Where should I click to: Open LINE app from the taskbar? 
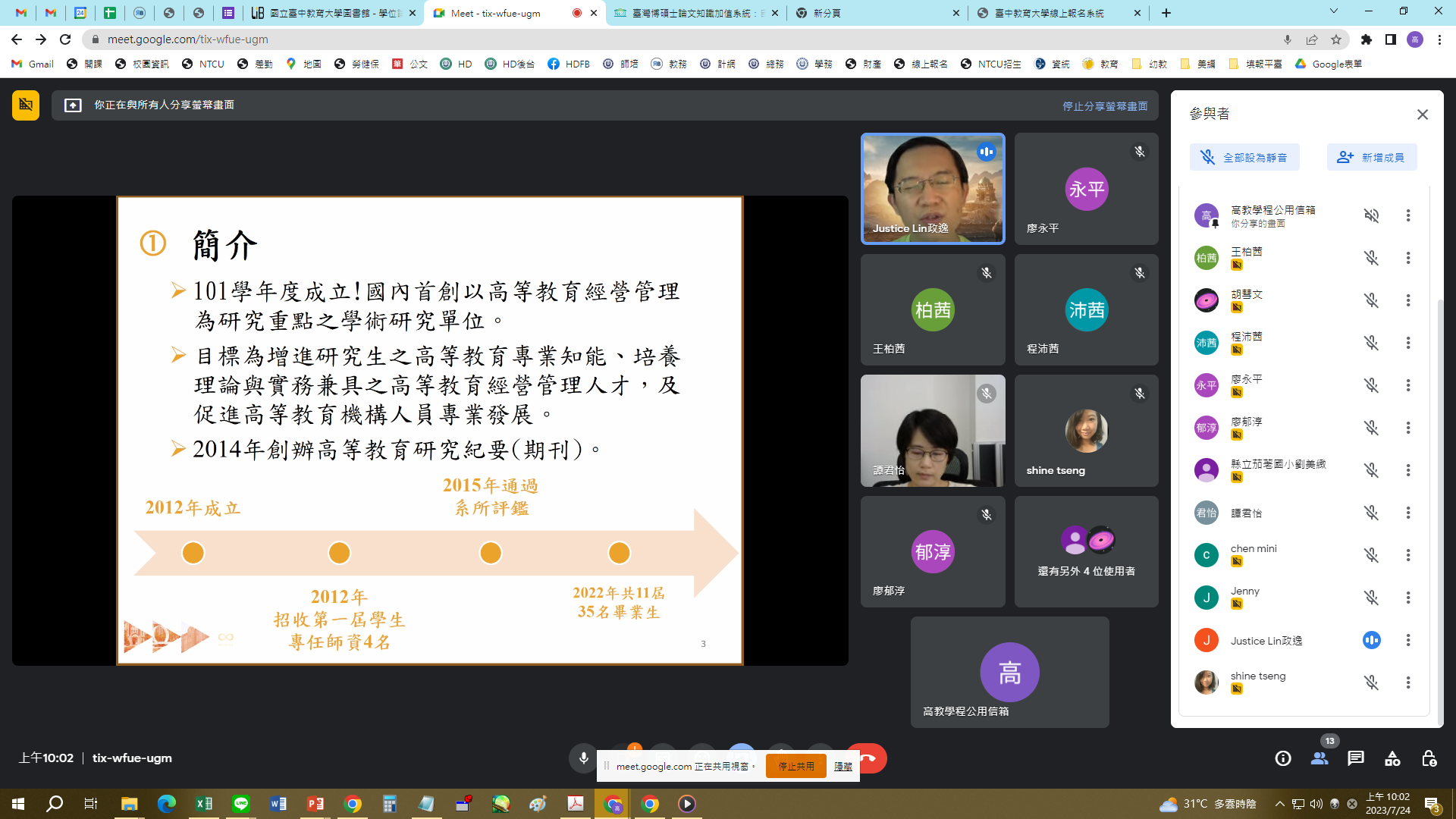click(241, 803)
